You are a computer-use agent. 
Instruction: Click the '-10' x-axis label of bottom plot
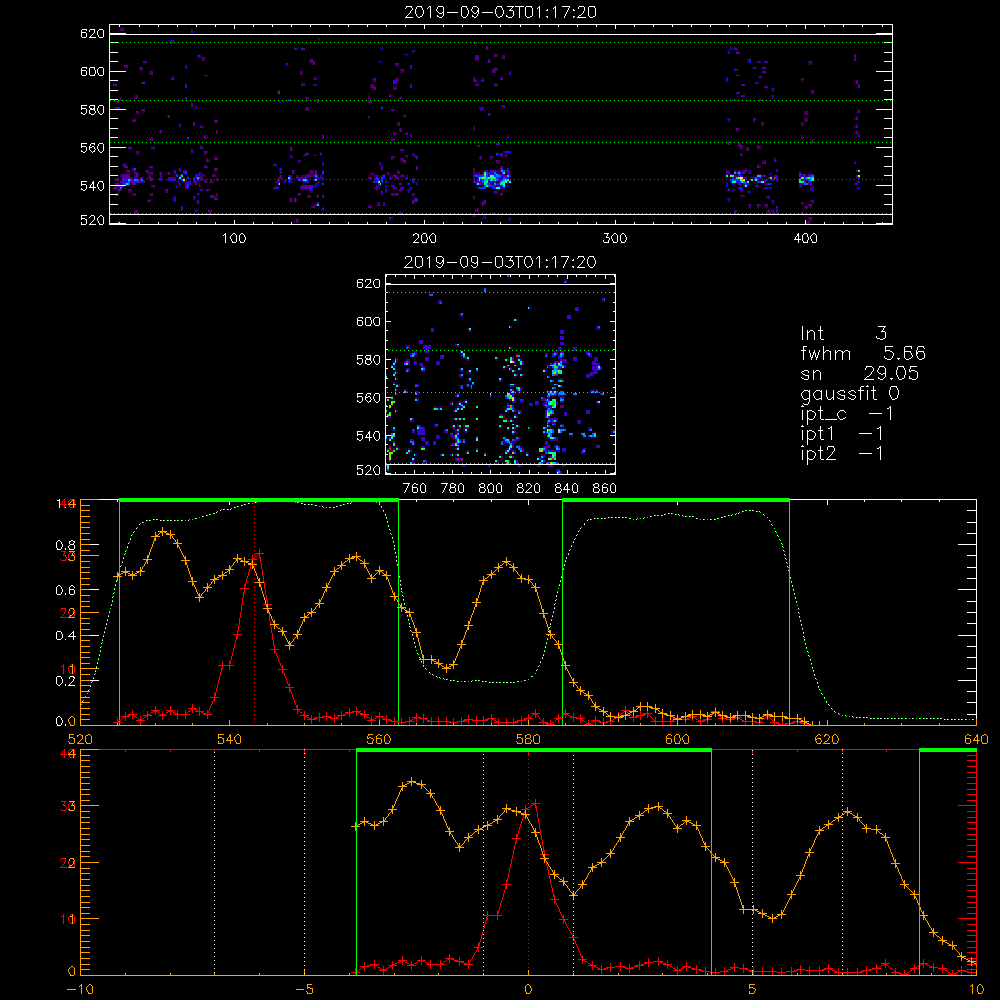(80, 989)
